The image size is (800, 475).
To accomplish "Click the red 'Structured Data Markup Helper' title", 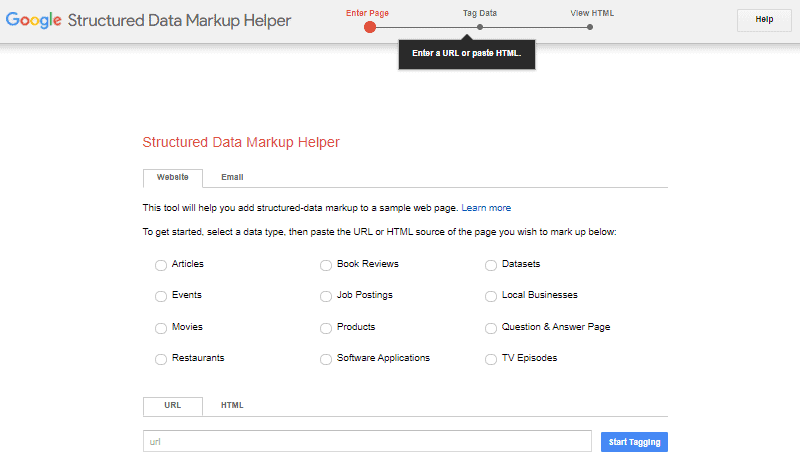I will [x=241, y=142].
